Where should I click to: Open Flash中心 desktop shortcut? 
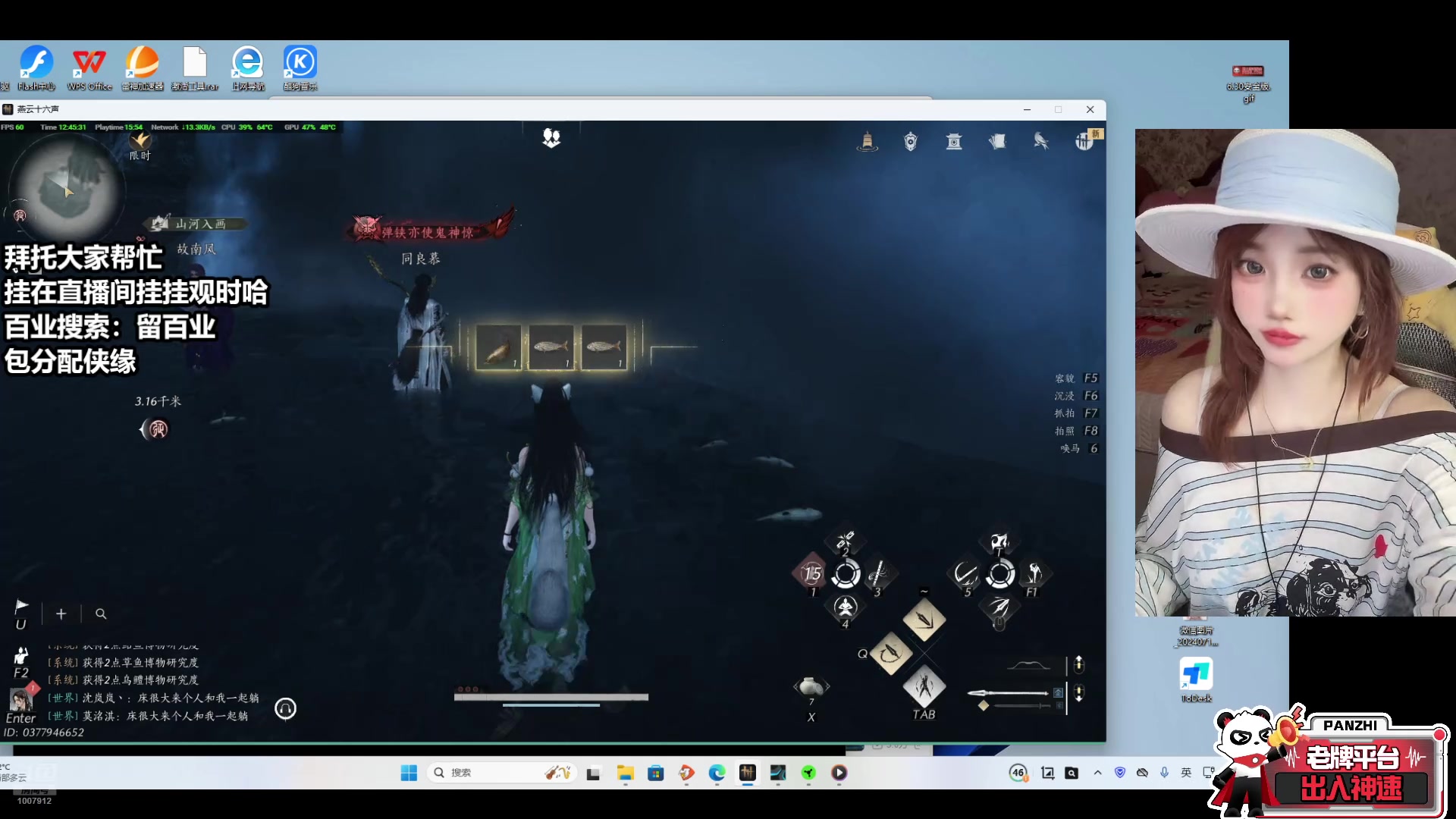tap(36, 69)
